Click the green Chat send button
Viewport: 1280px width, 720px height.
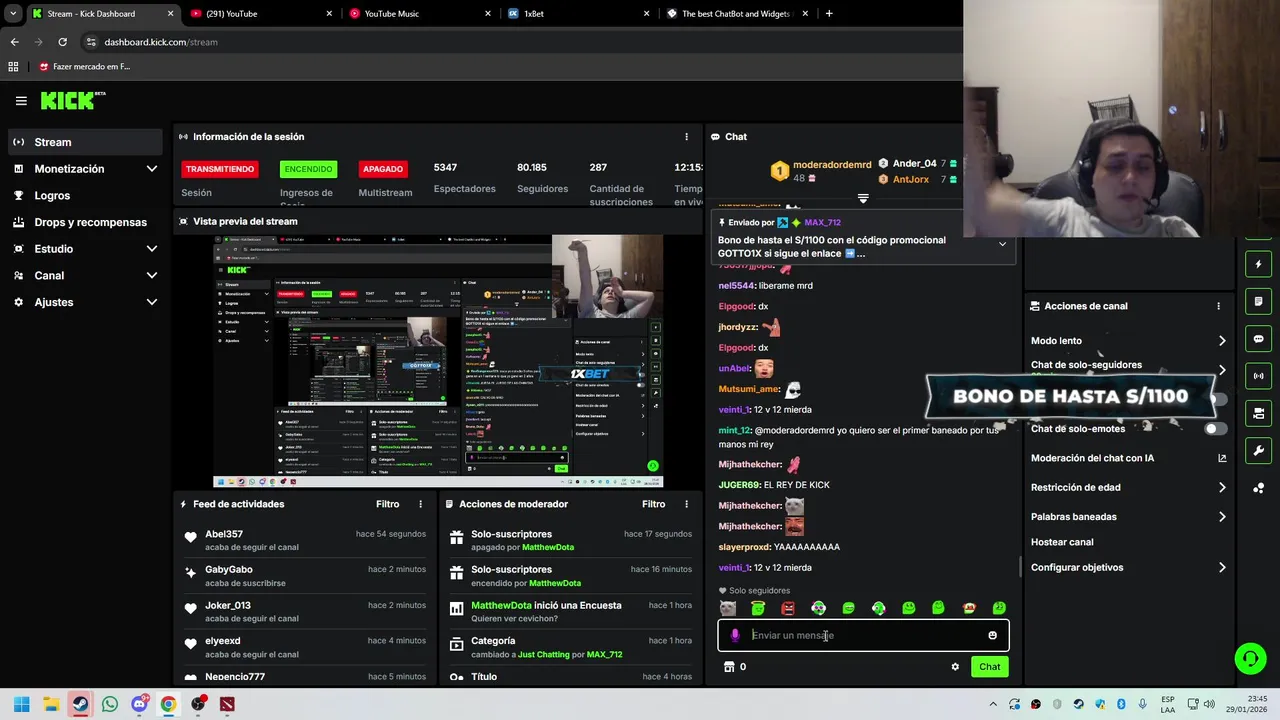click(989, 667)
